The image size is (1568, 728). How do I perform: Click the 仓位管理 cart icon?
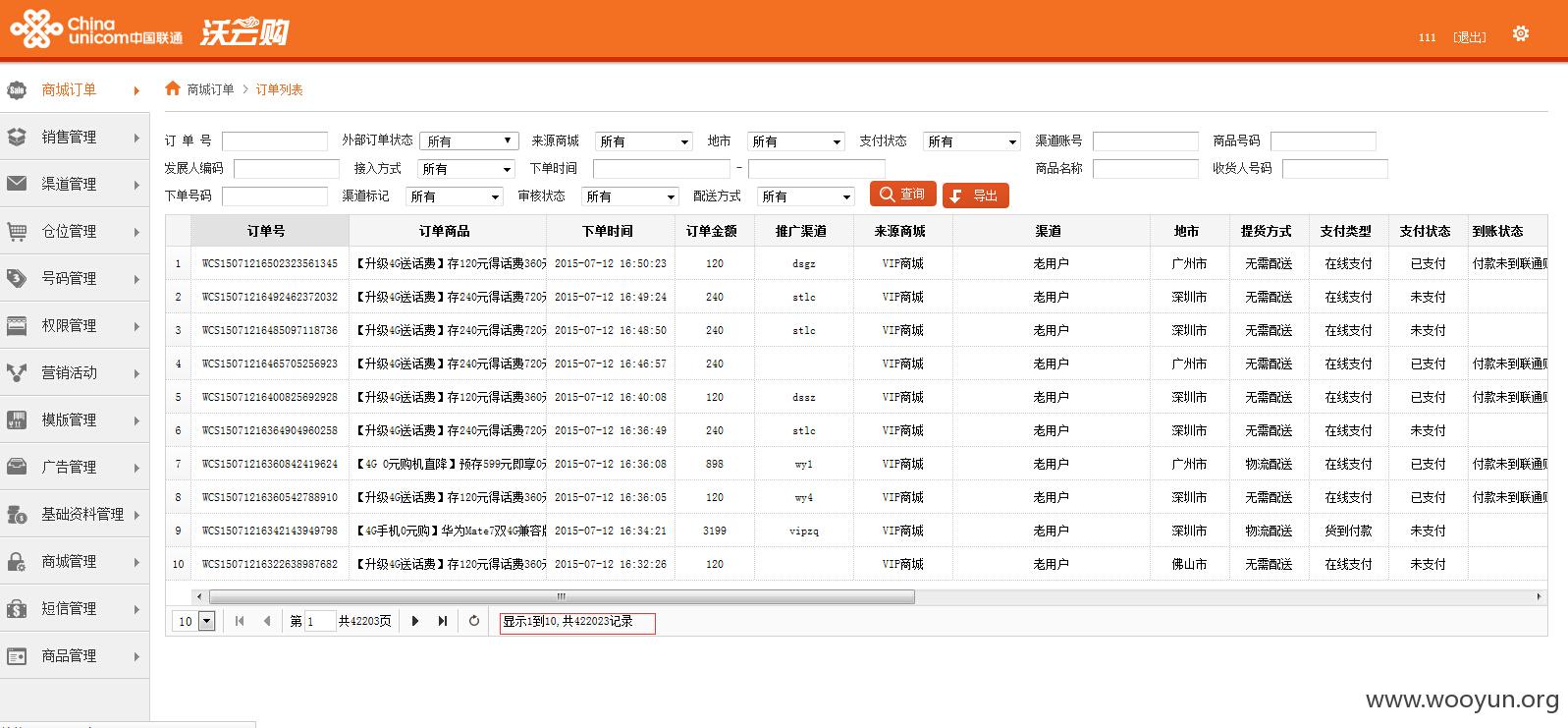tap(17, 232)
